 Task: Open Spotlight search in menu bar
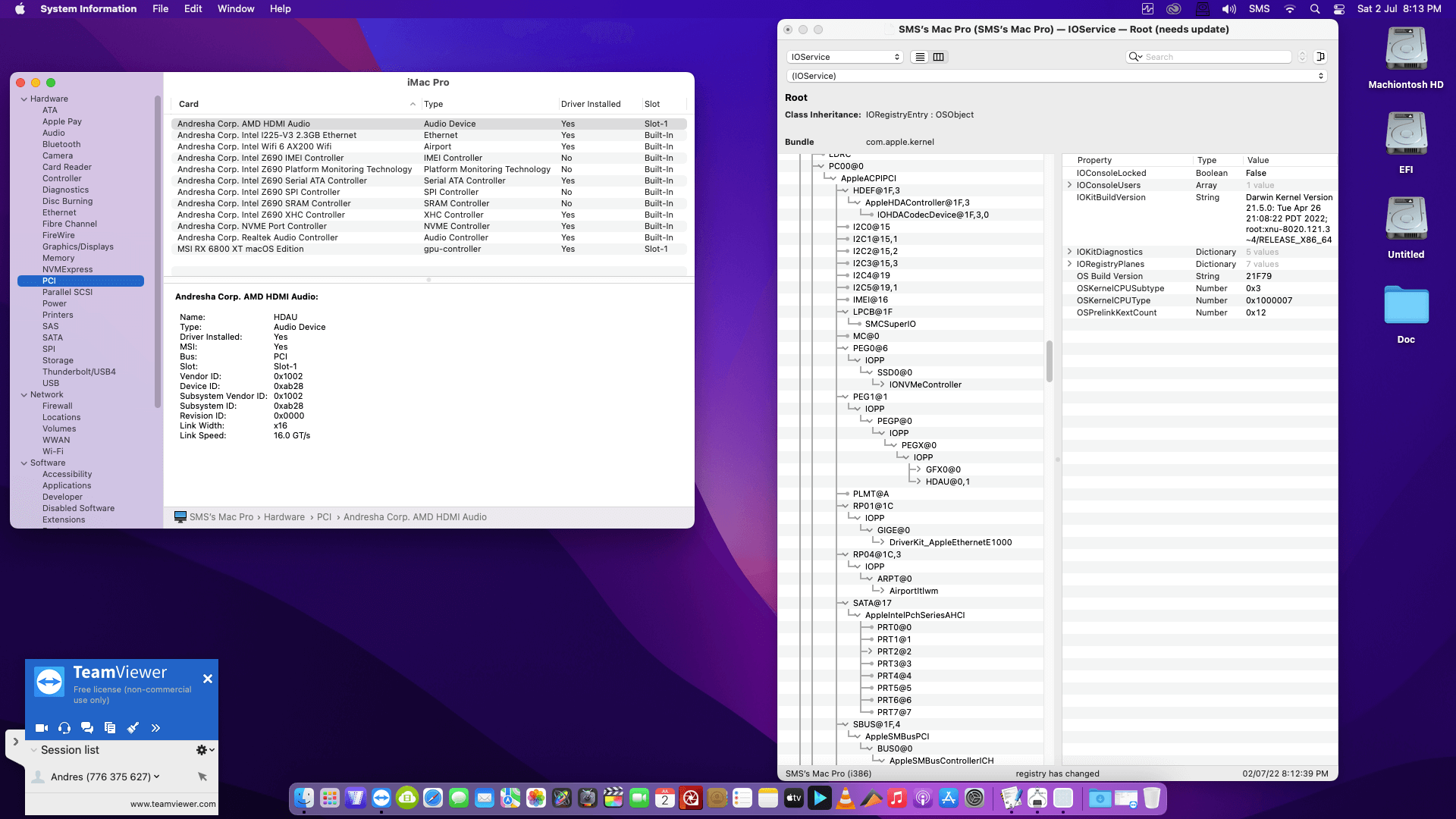tap(1315, 8)
